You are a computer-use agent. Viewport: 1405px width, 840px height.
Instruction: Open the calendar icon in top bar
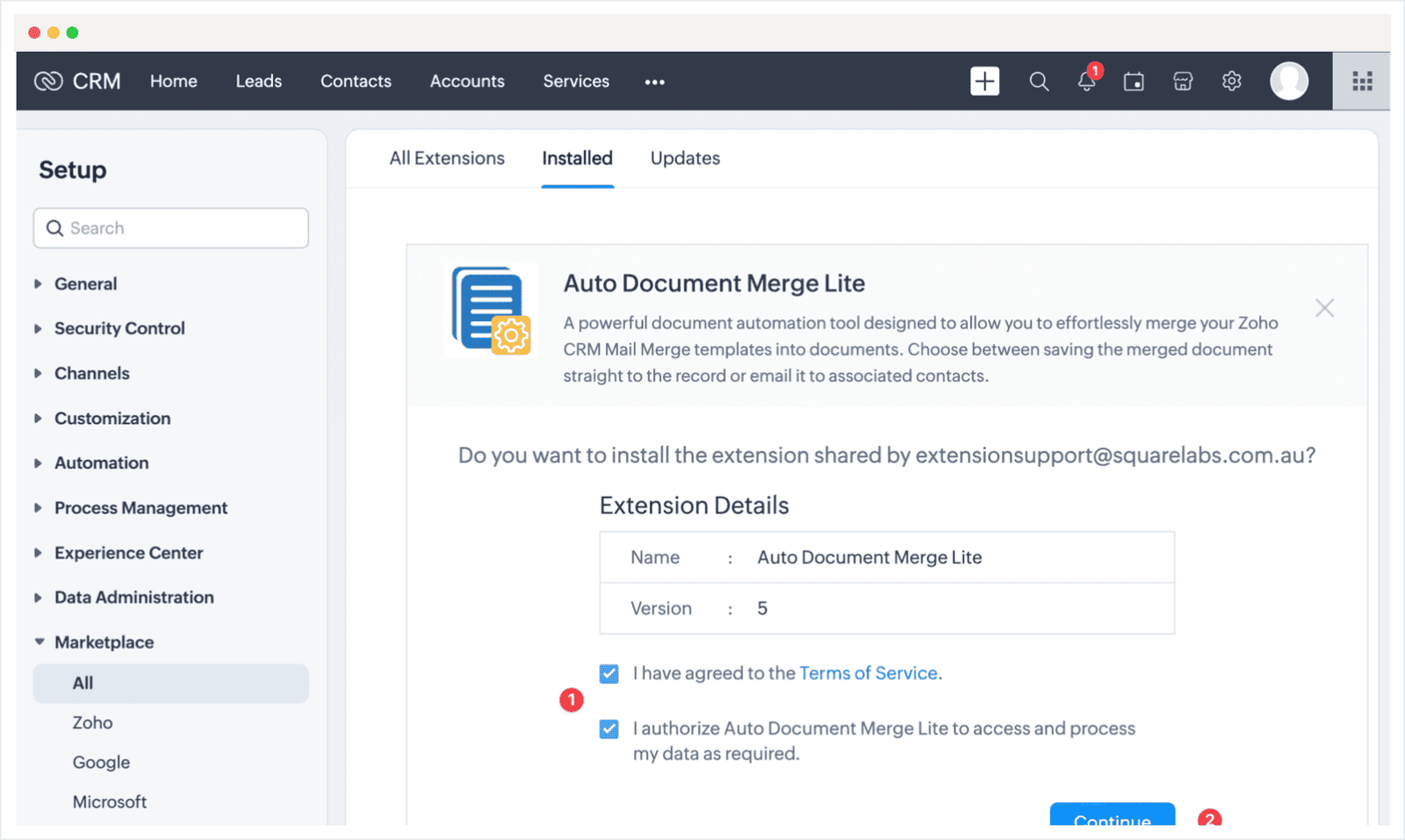click(1134, 82)
